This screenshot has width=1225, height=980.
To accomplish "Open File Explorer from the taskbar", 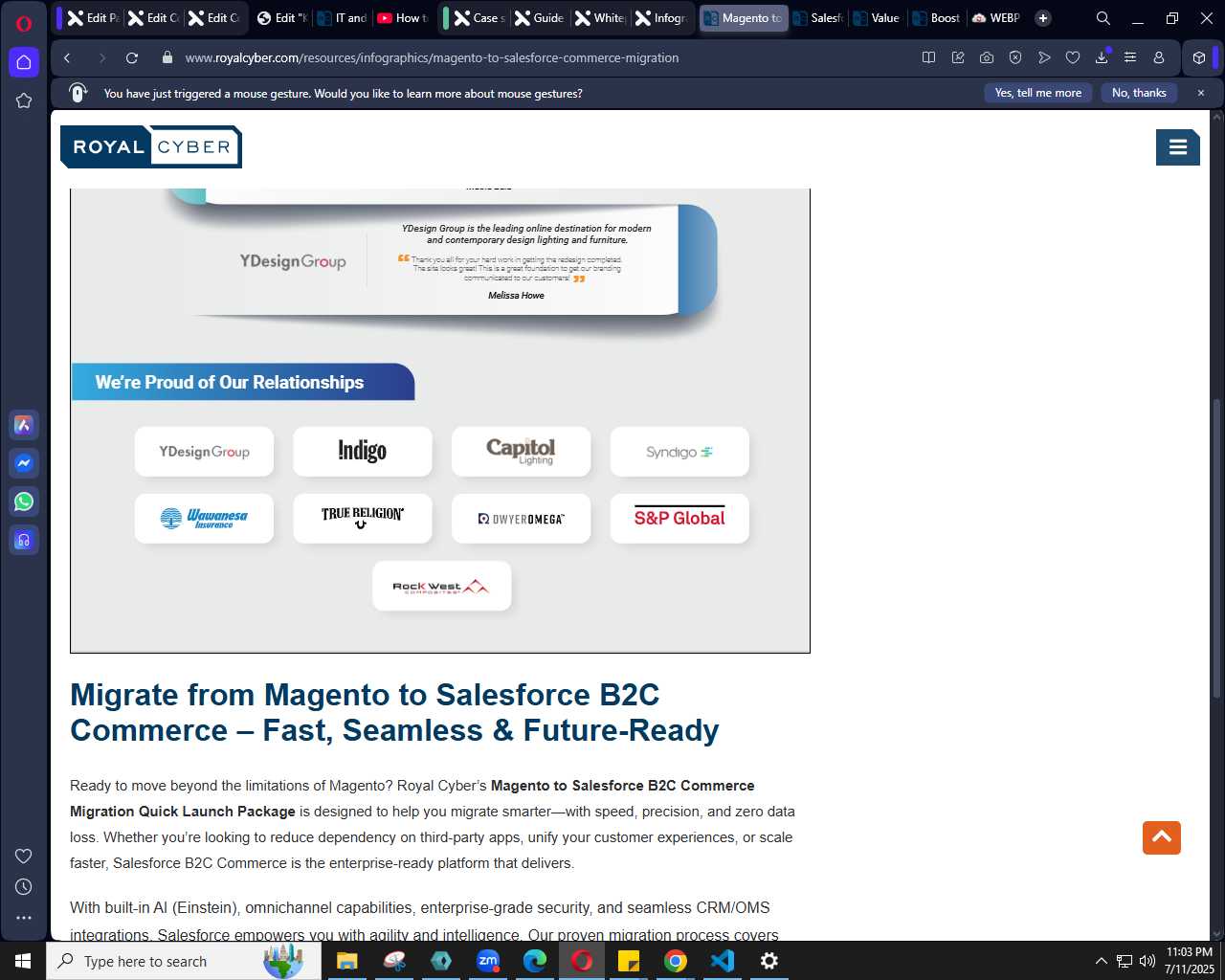I will [346, 961].
